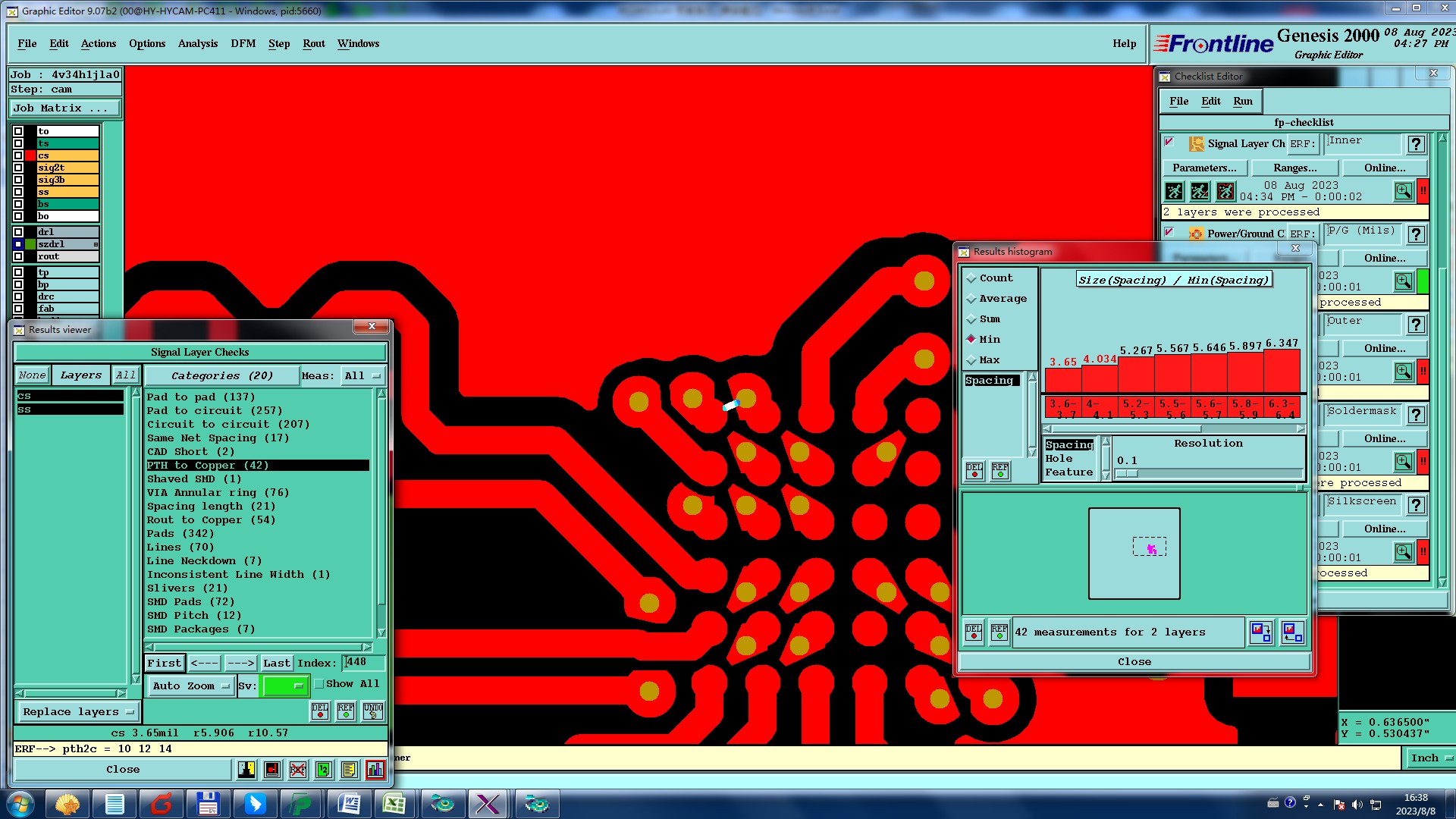Enable the Show All checkbox
The height and width of the screenshot is (819, 1456).
(320, 684)
